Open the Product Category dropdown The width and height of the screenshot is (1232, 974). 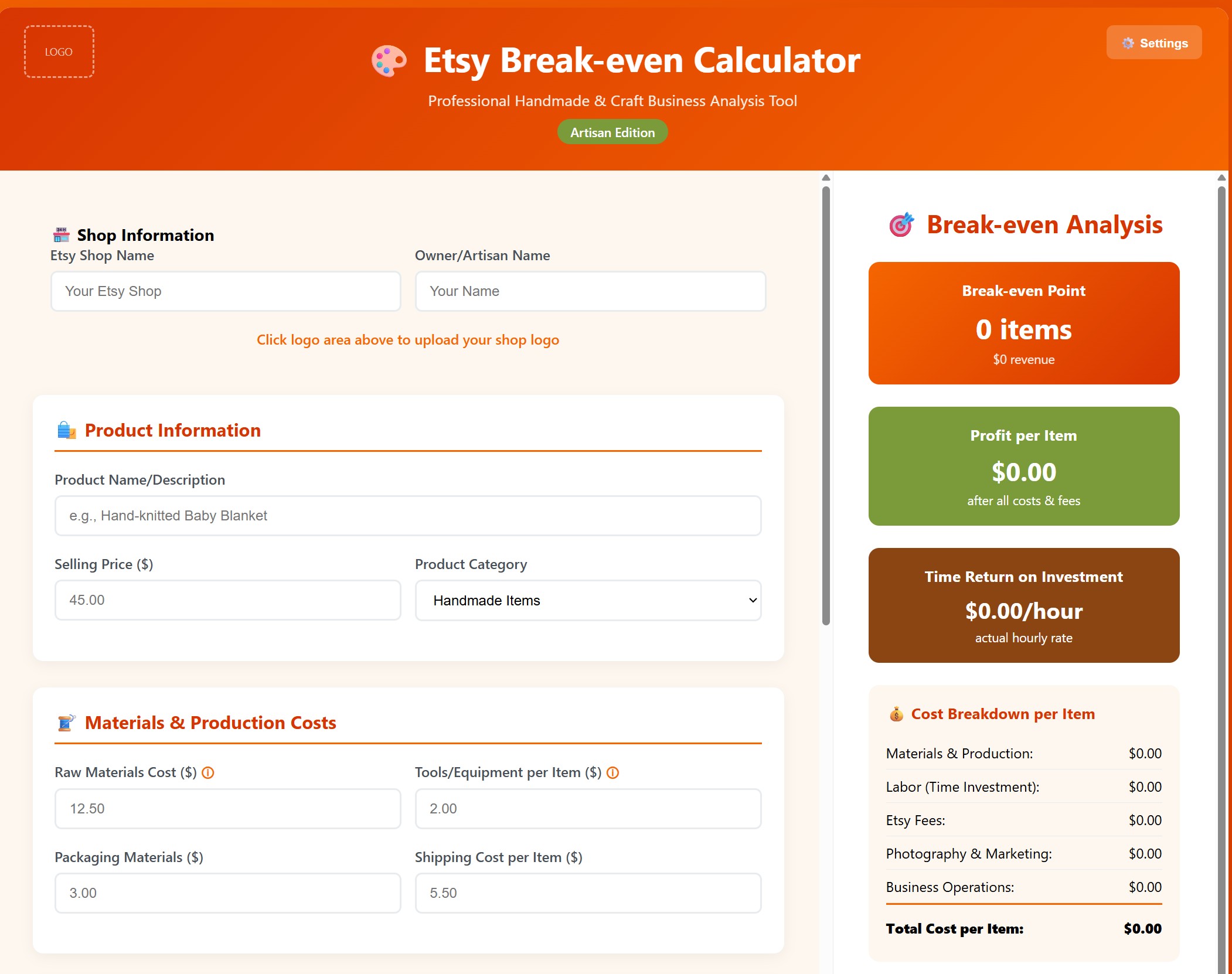coord(587,600)
